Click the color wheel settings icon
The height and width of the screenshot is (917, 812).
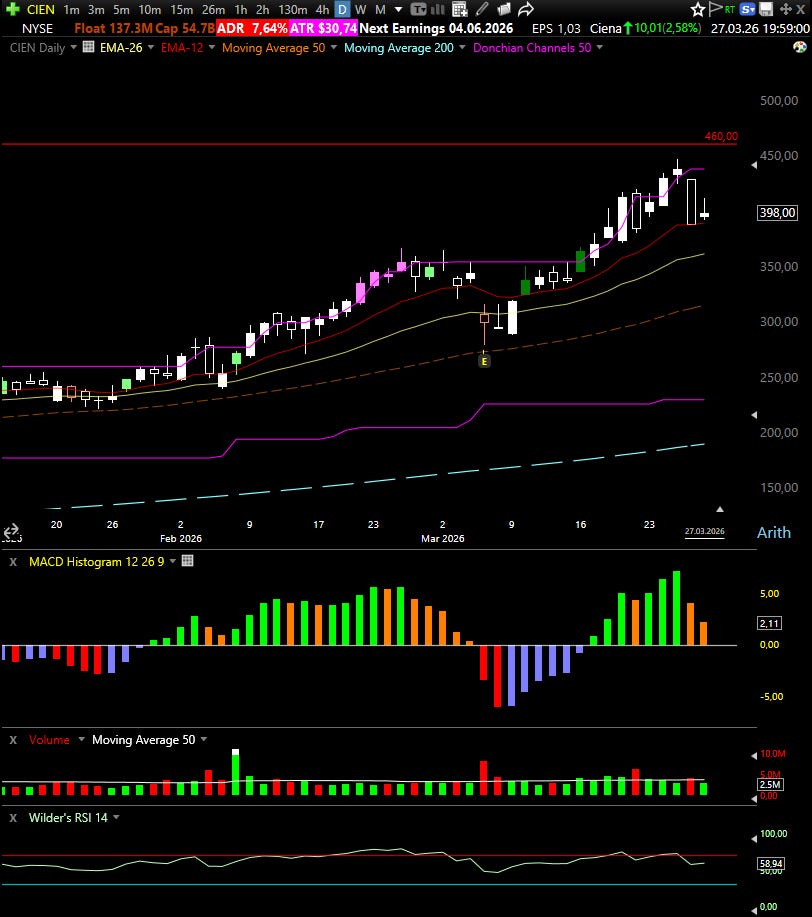pos(800,47)
